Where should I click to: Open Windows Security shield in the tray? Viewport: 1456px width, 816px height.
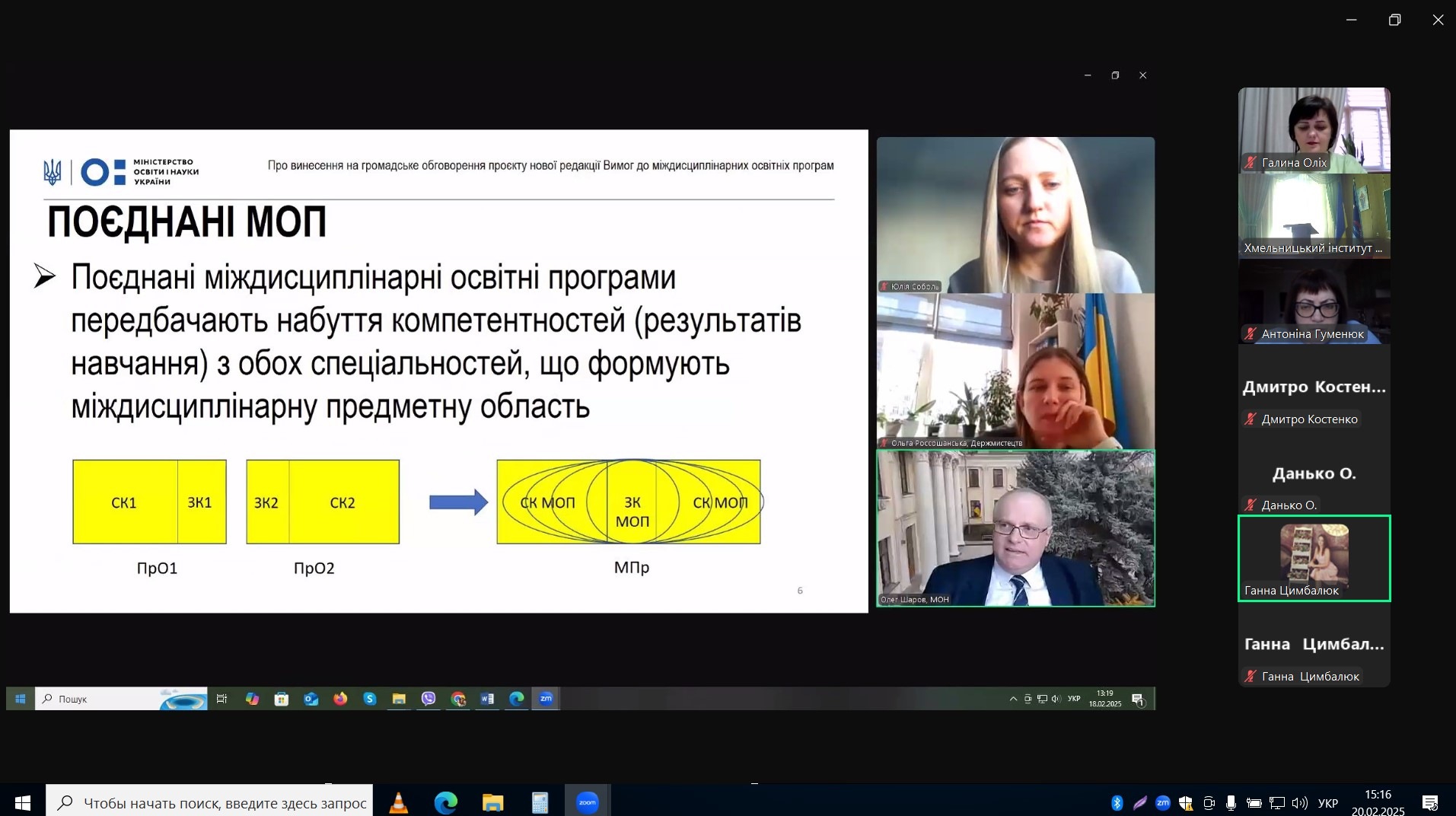[x=1185, y=802]
